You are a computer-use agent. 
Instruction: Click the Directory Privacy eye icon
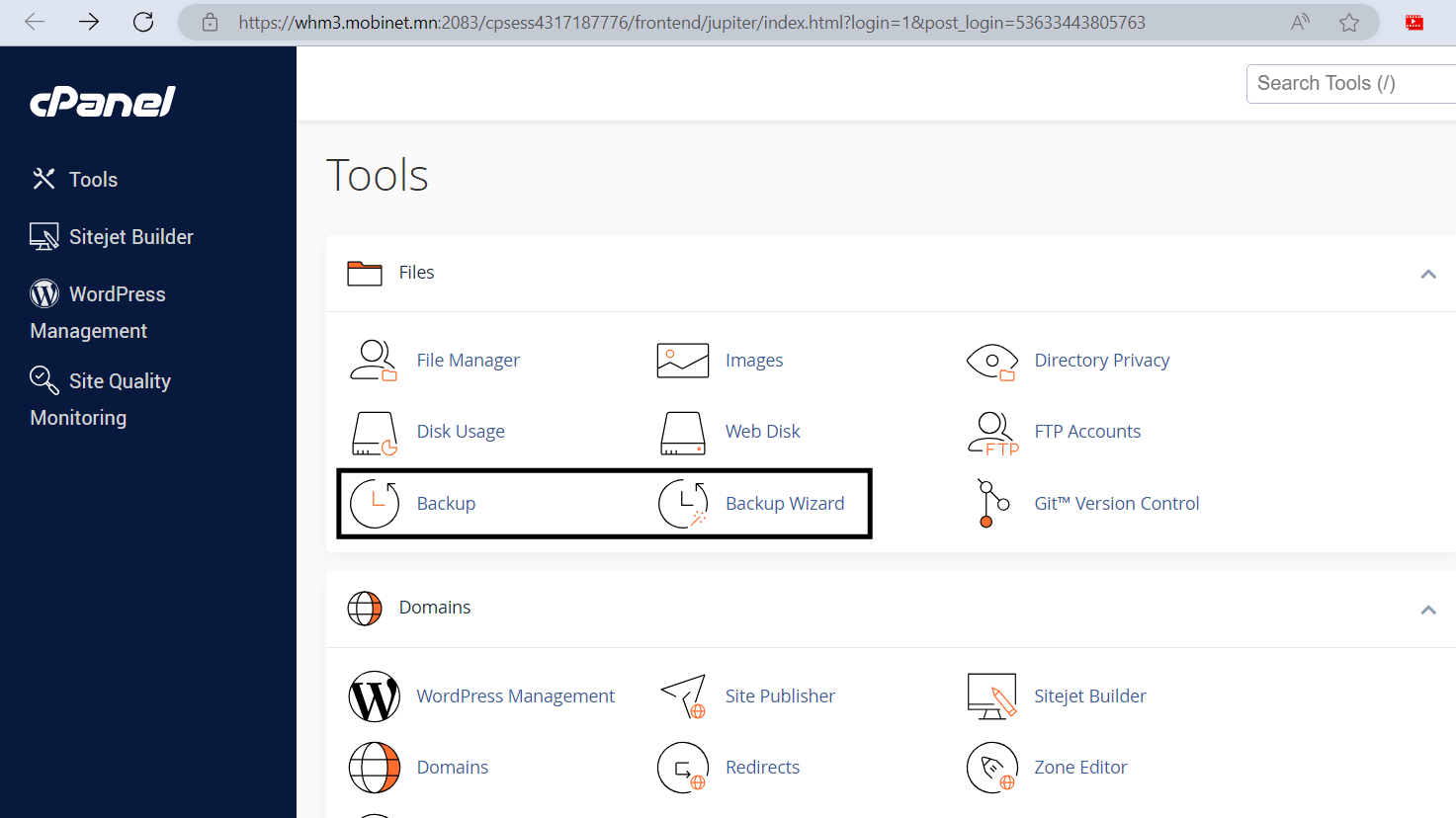pyautogui.click(x=991, y=362)
